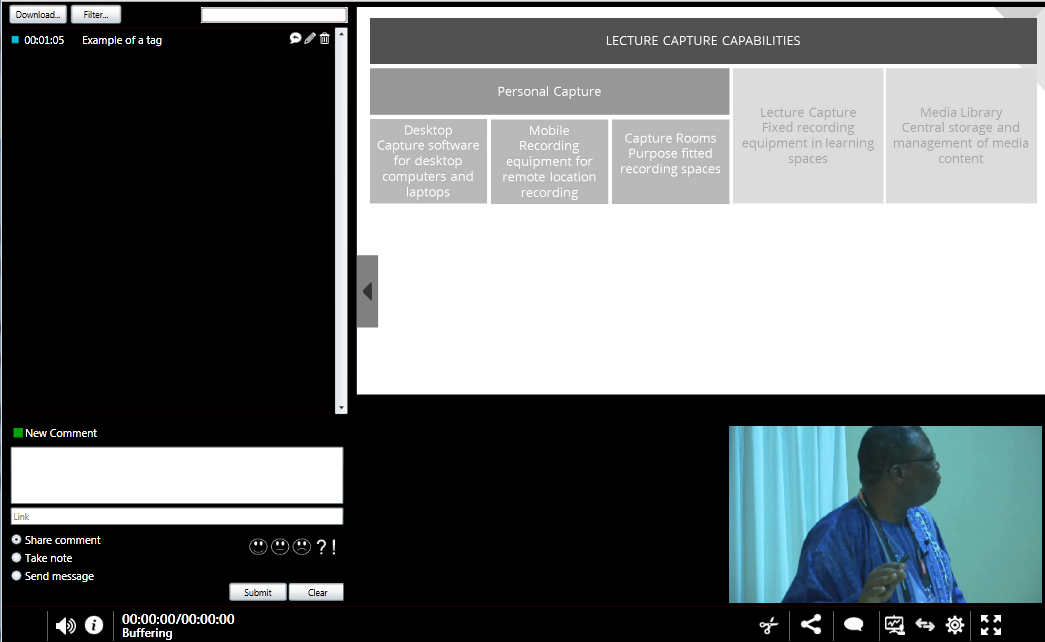Click the 'Personal Capture' slide box
This screenshot has width=1045, height=642.
549,91
